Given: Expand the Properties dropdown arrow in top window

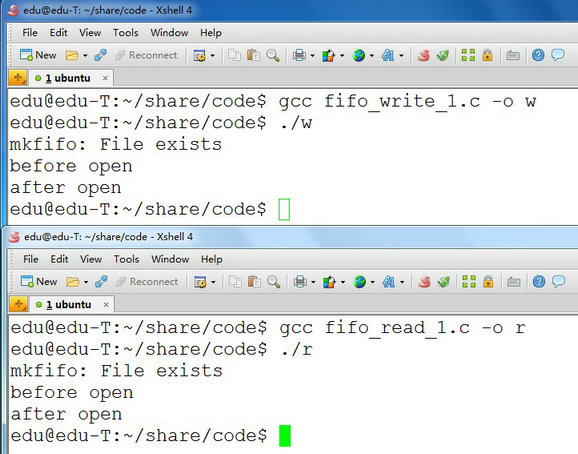Looking at the screenshot, I should pos(213,56).
